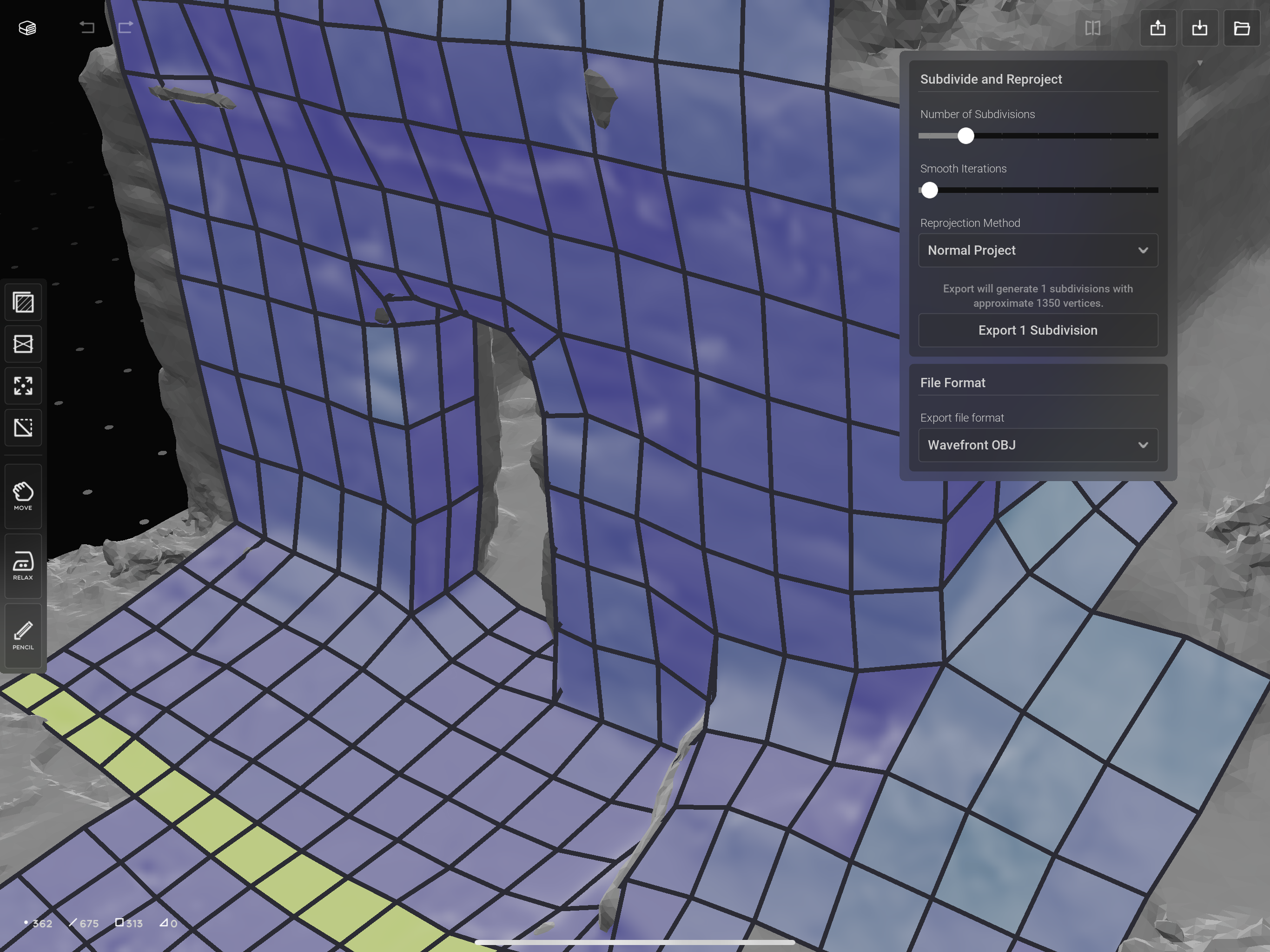The height and width of the screenshot is (952, 1270).
Task: Click the Smooth Iterations label
Action: (963, 169)
